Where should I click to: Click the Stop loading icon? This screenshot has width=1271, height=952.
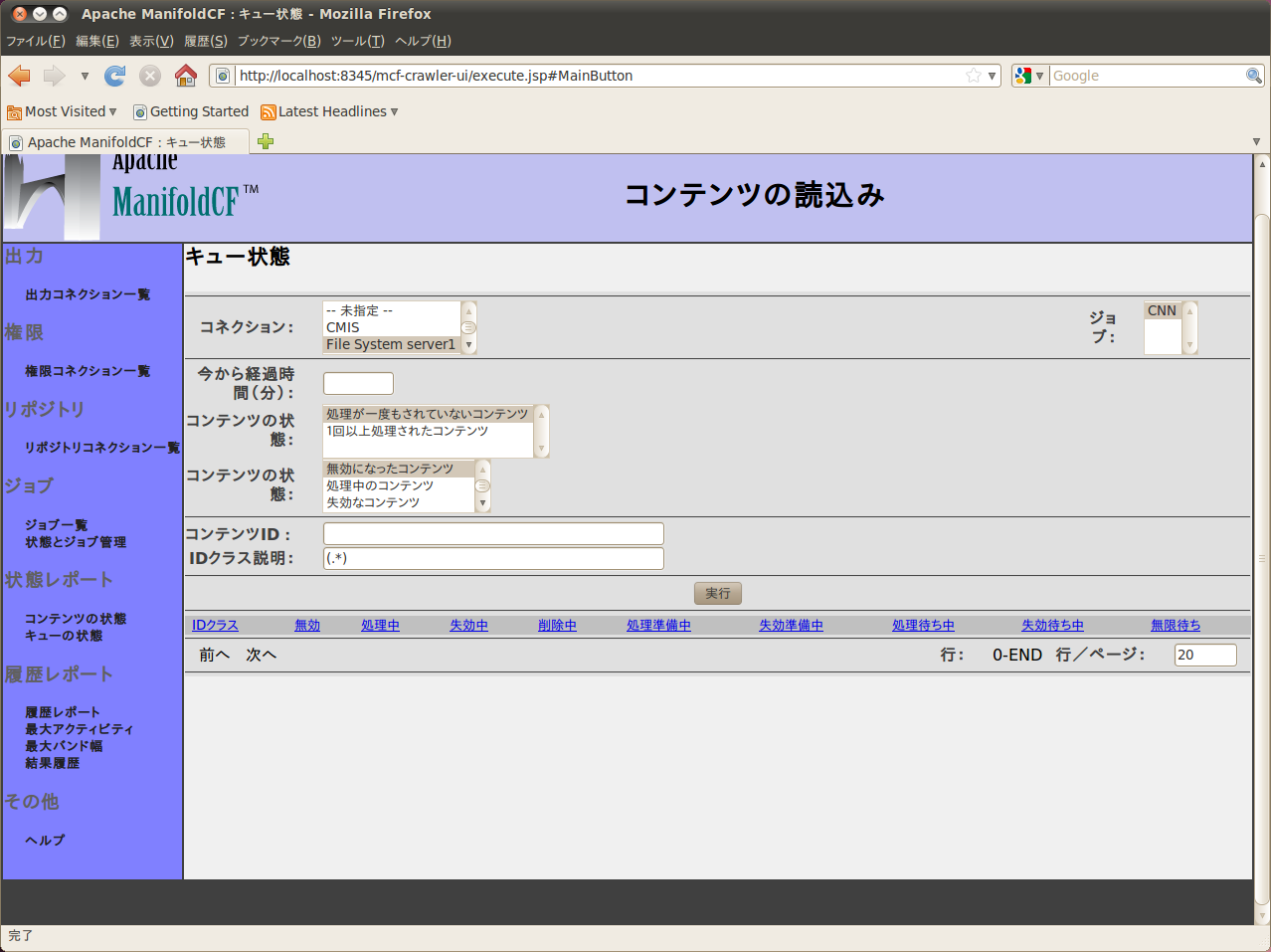pyautogui.click(x=150, y=76)
